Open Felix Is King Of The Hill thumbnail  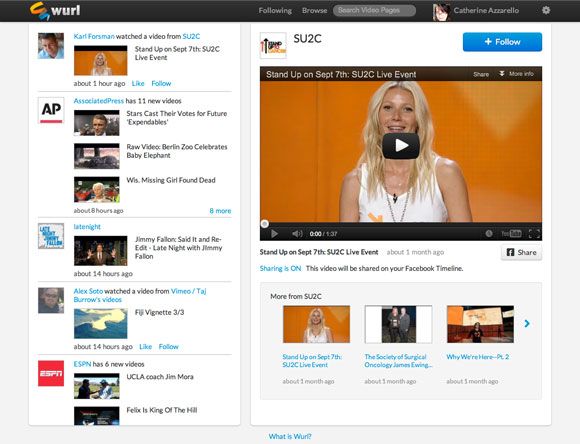(x=97, y=416)
